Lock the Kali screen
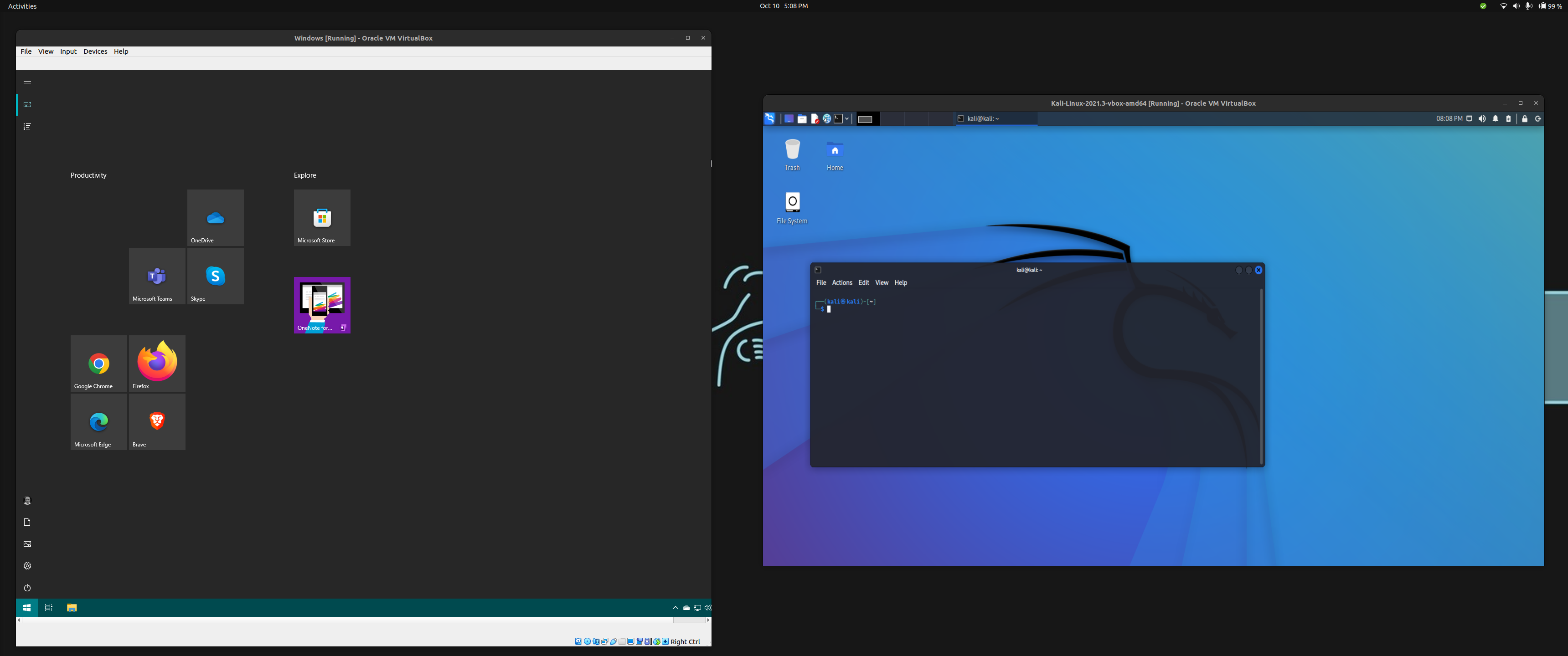1568x656 pixels. coord(1525,118)
